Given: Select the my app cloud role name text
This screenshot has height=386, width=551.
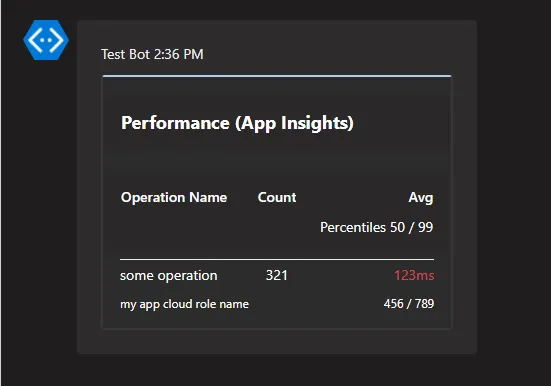Looking at the screenshot, I should [184, 304].
